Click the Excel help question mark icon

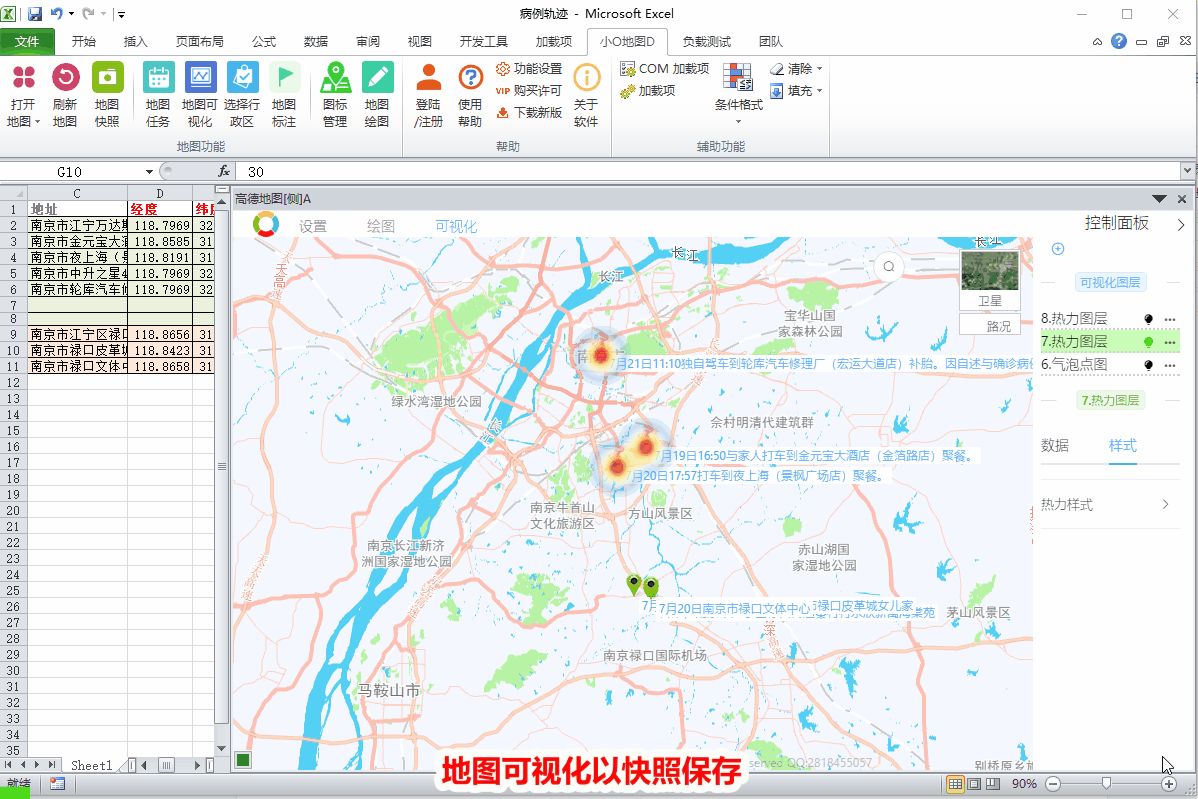point(1119,41)
